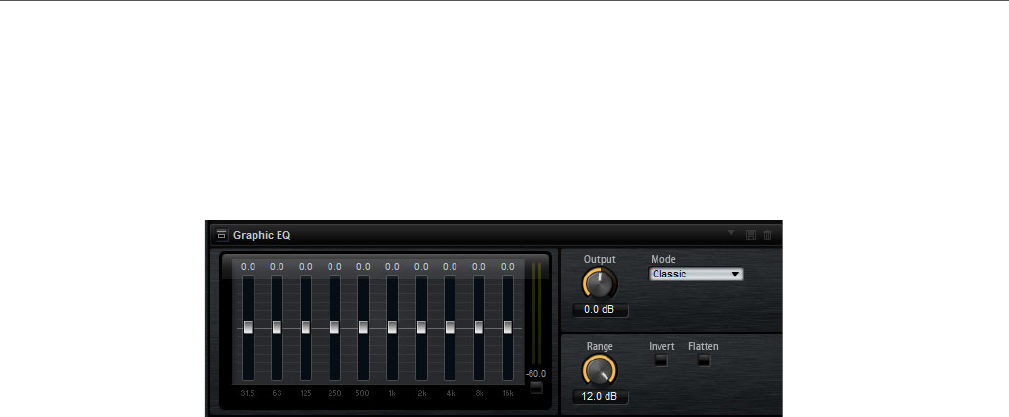Click the 0.0 gain value above 8k band
The width and height of the screenshot is (1009, 417).
click(x=479, y=266)
